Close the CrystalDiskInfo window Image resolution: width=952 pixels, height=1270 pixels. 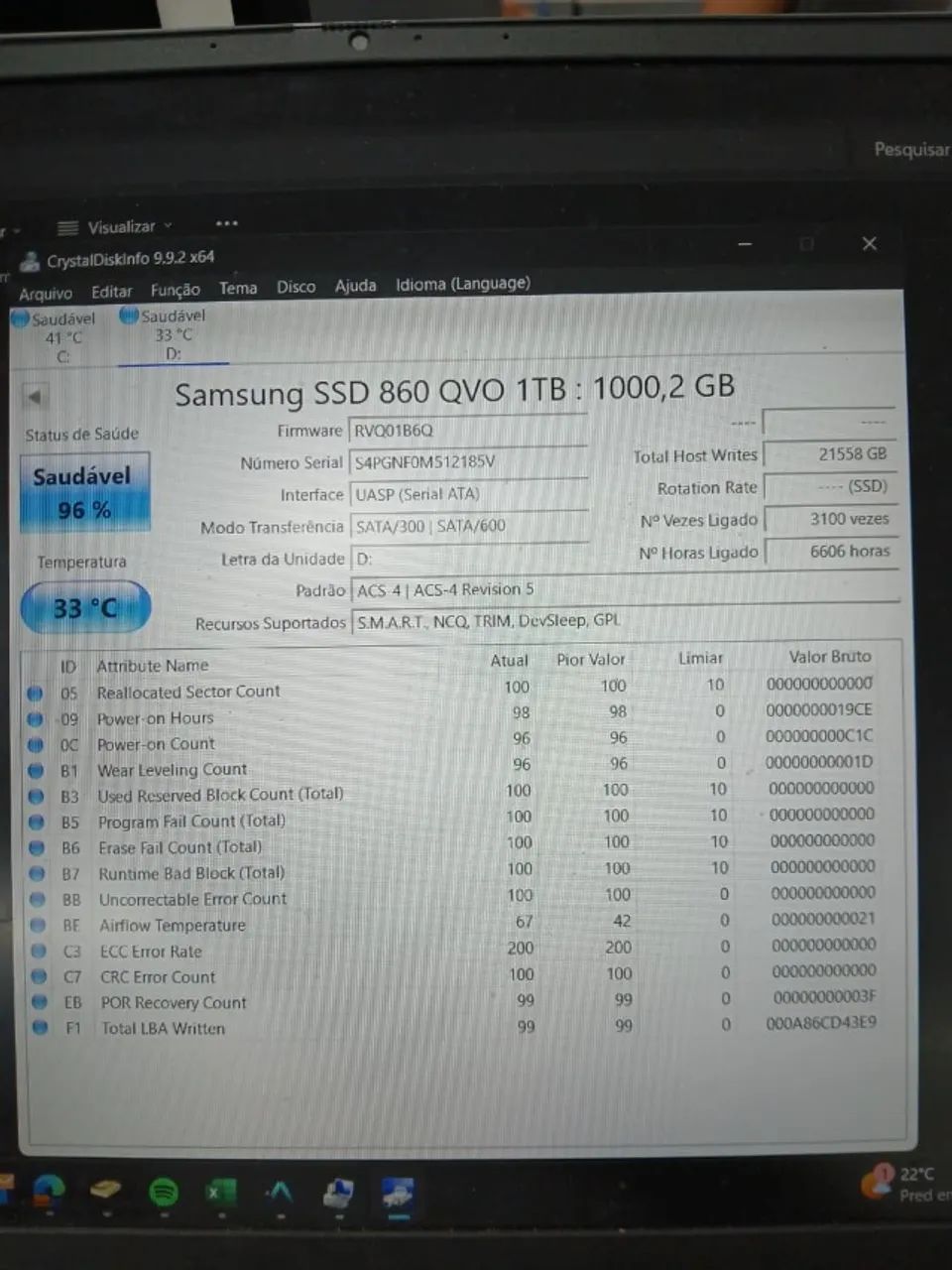coord(870,244)
